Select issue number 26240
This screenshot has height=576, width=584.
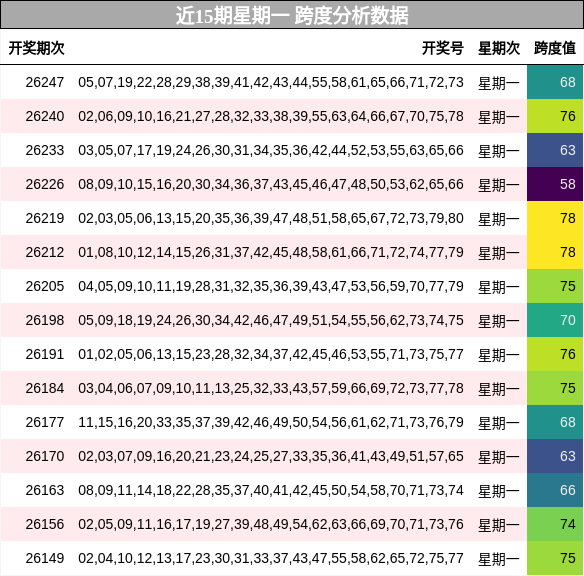[x=45, y=116]
